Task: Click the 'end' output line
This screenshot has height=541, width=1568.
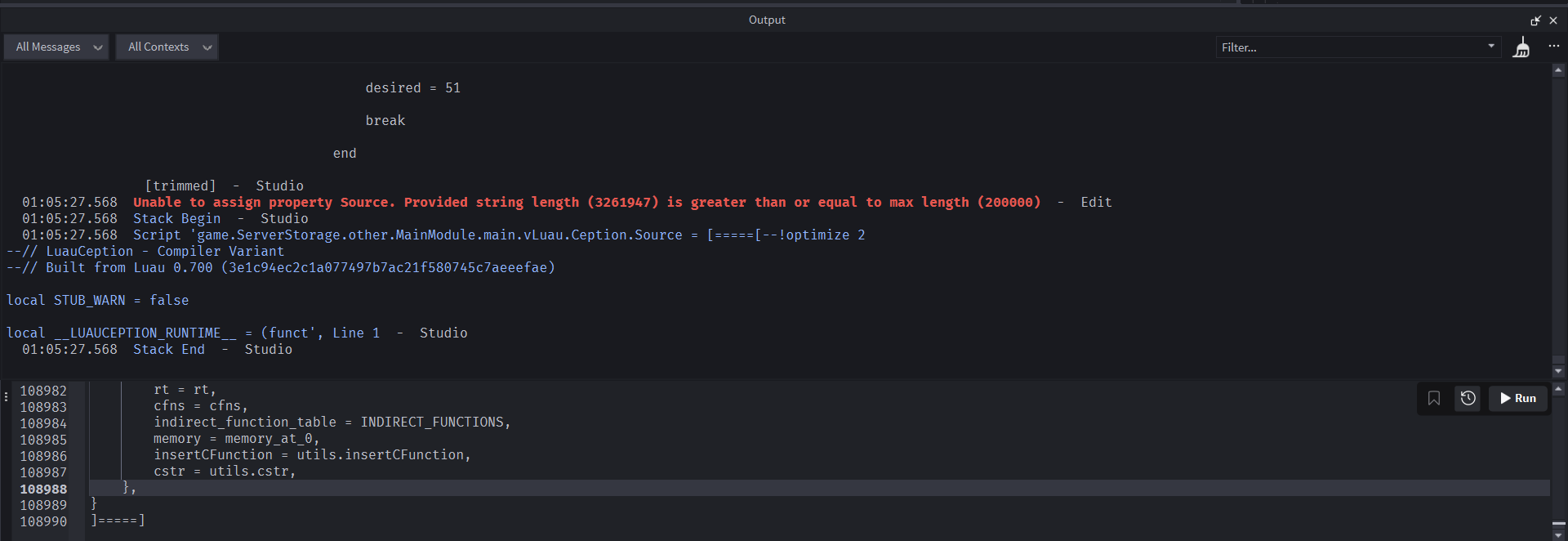Action: click(345, 153)
